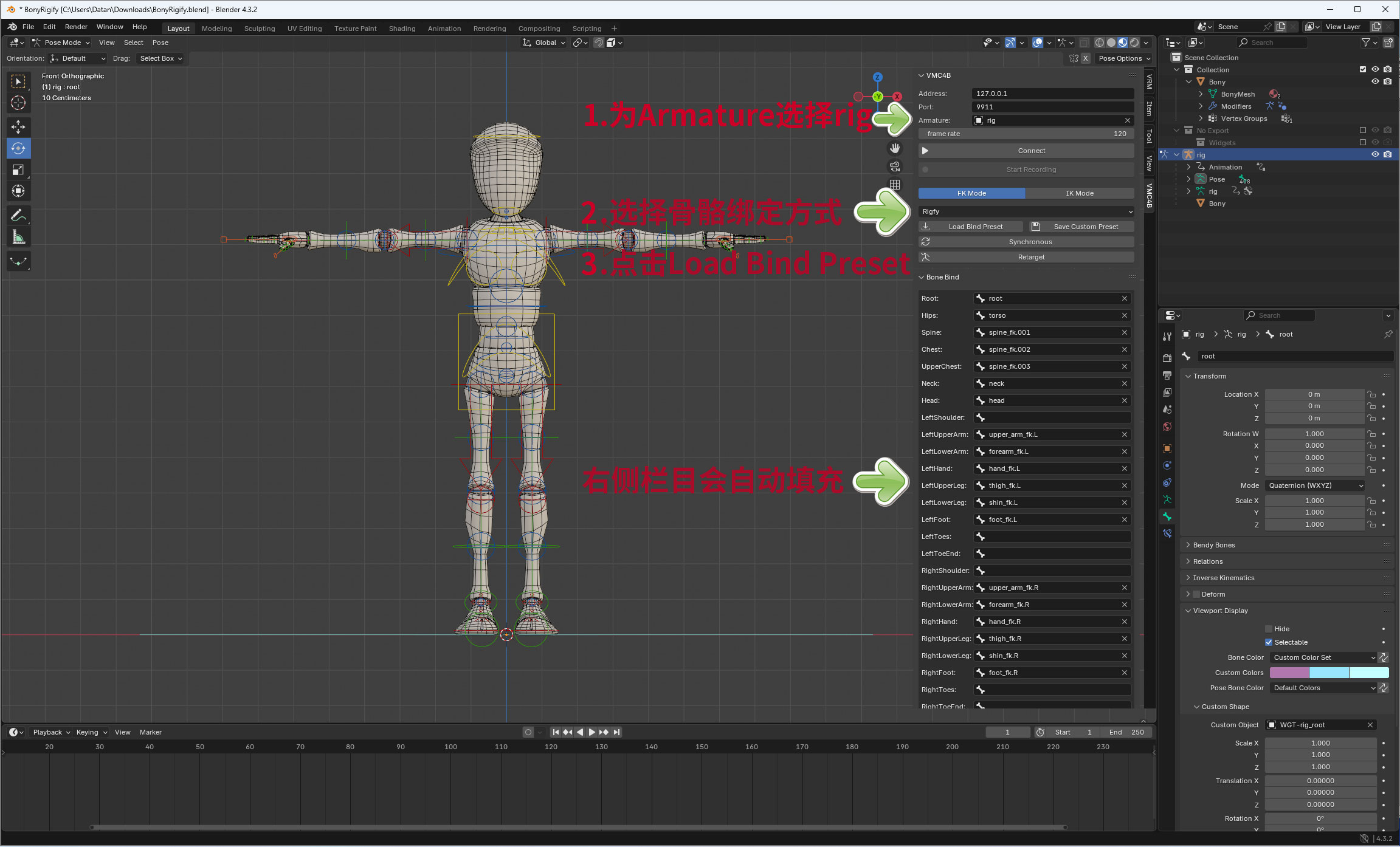
Task: Click the pan view hand icon
Action: pos(895,148)
